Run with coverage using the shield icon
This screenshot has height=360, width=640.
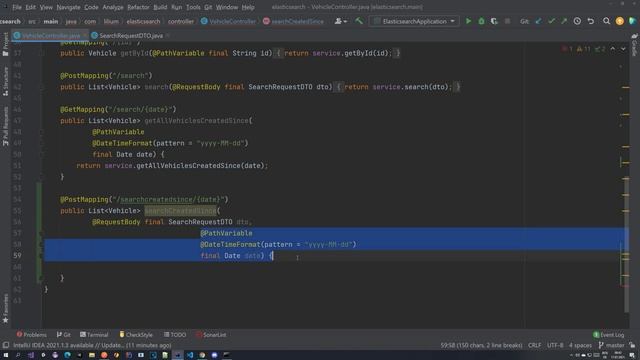coord(494,21)
